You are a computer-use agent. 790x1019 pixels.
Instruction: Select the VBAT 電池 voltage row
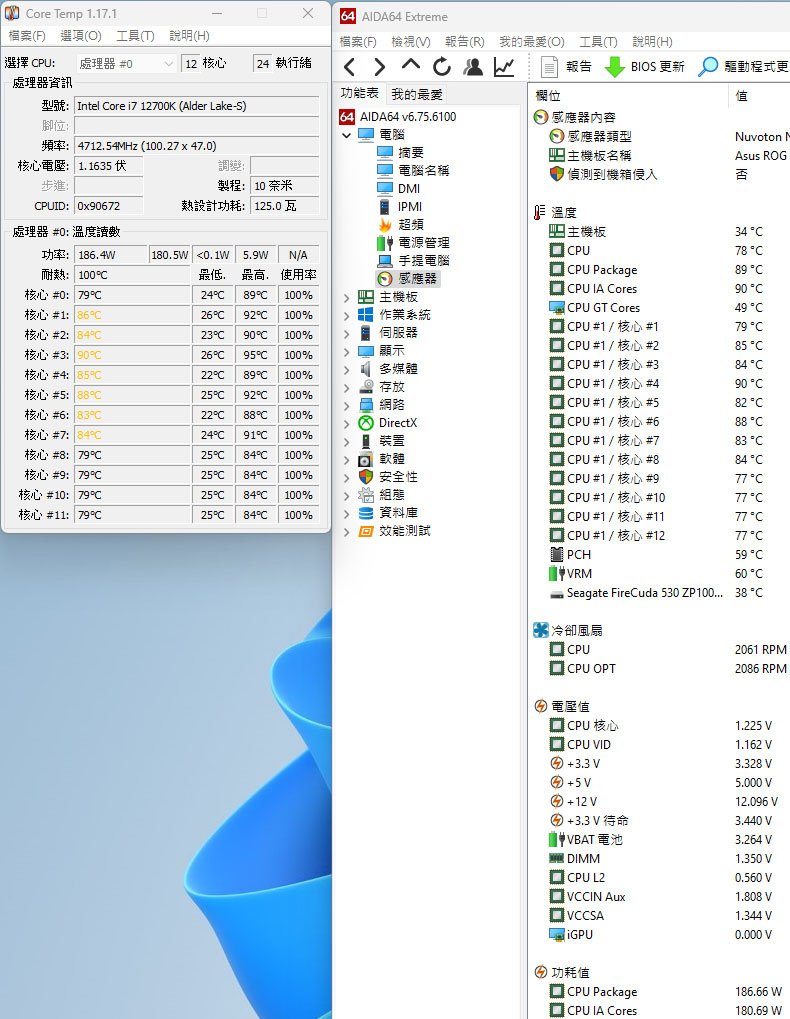(x=660, y=839)
